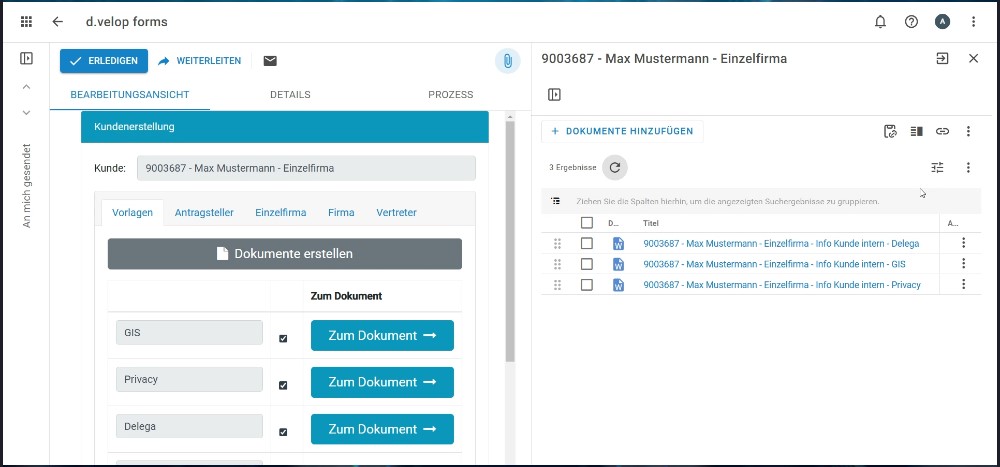Click Zum Dokument button for GIS

[382, 336]
